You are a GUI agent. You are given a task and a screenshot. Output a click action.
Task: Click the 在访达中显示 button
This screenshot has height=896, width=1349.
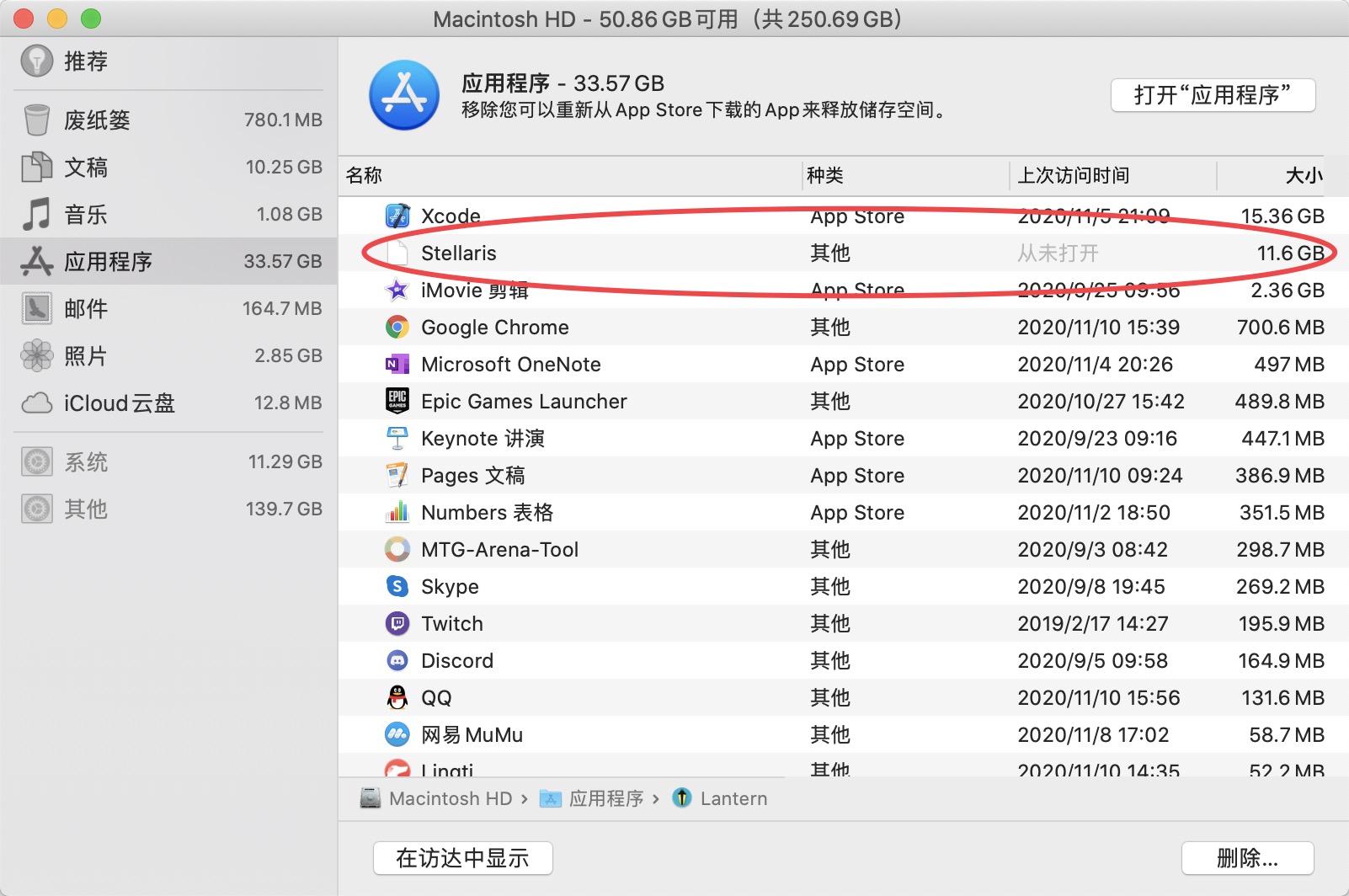462,858
